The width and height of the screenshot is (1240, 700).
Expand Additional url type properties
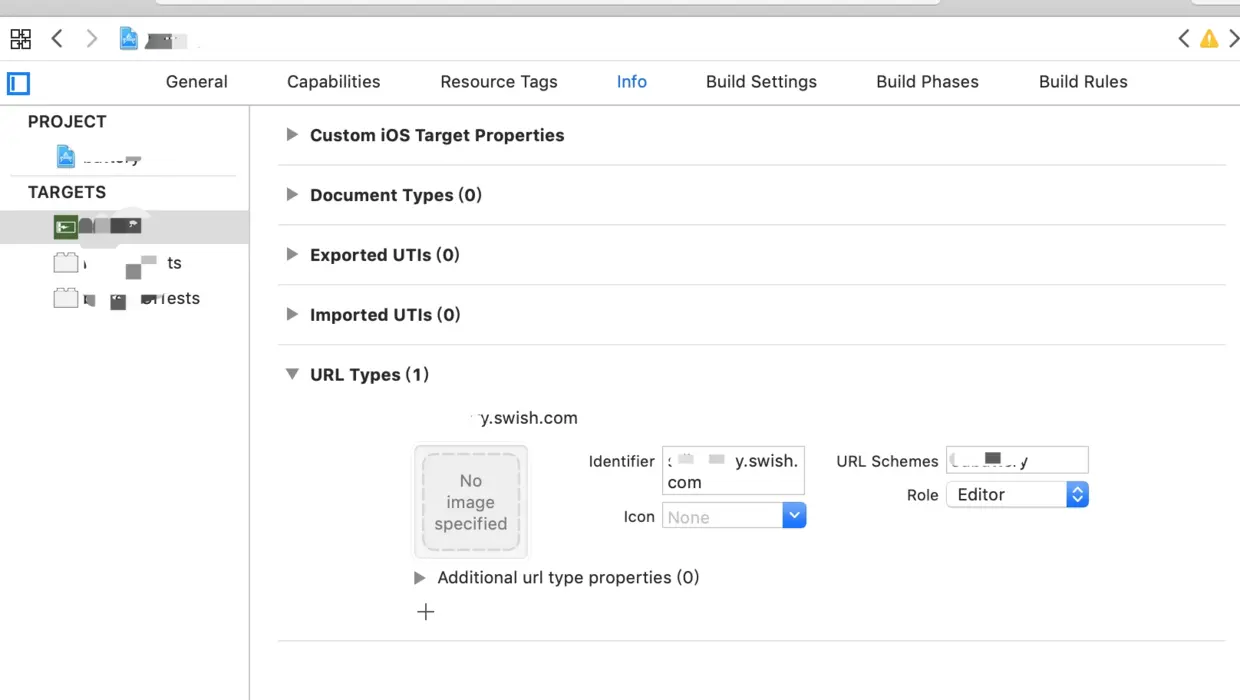(420, 578)
